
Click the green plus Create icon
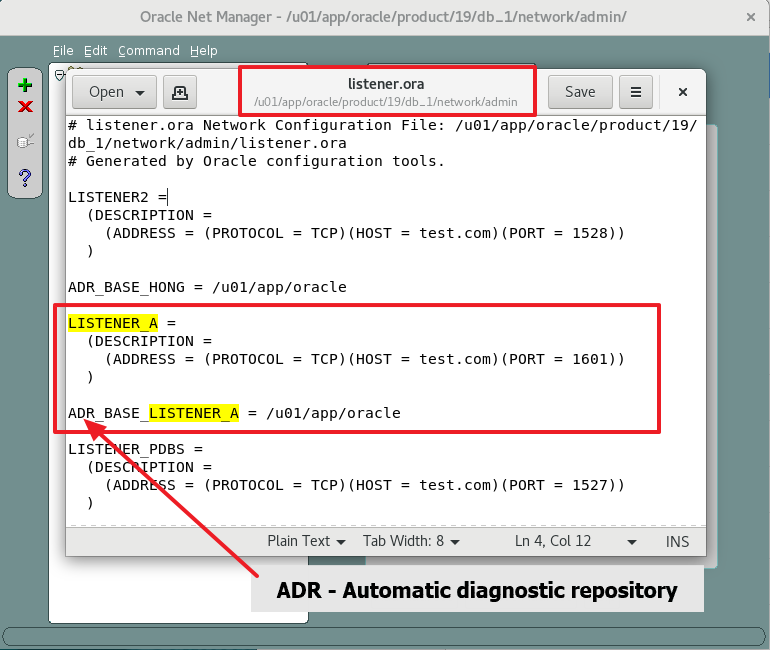point(25,85)
